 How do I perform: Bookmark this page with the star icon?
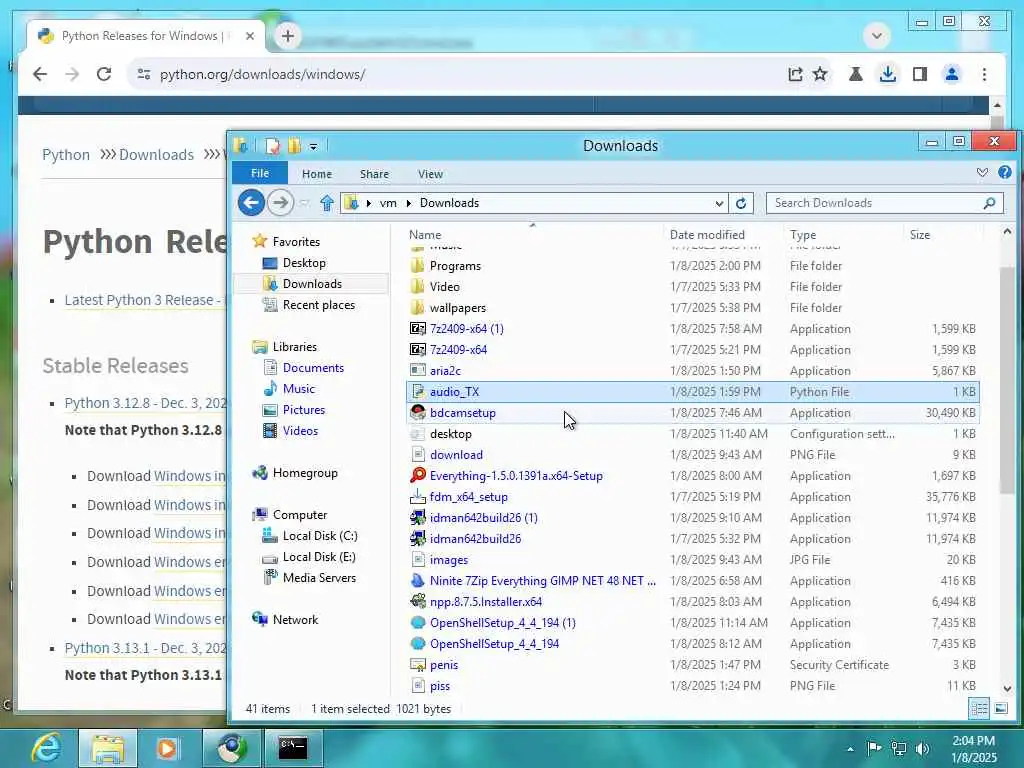(820, 74)
